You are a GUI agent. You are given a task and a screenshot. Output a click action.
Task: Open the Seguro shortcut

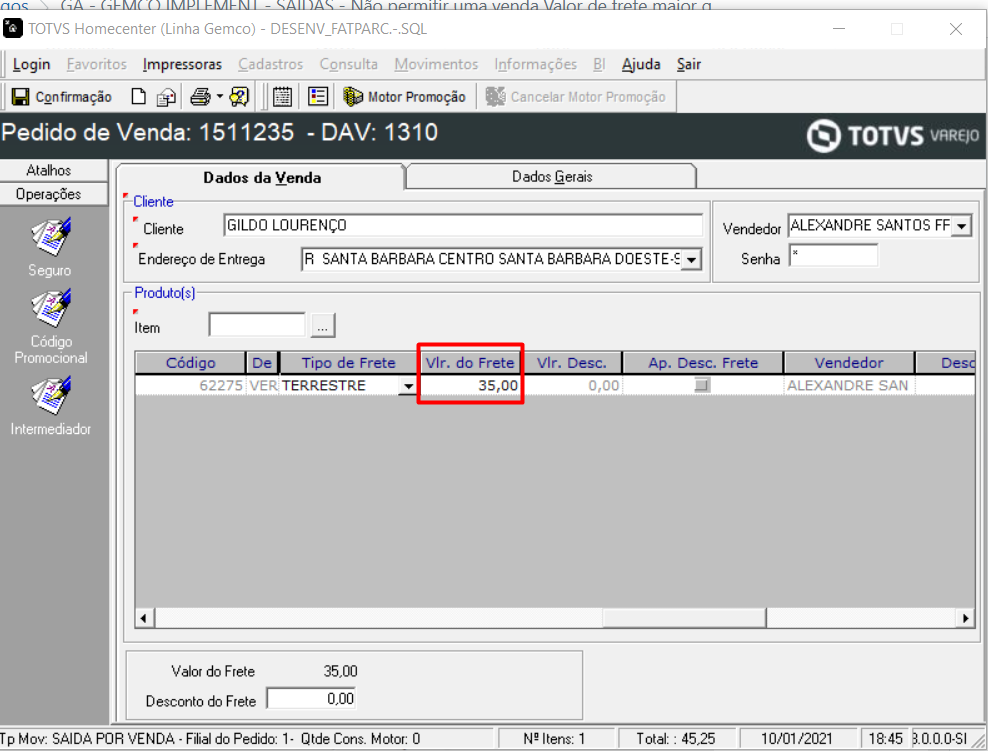[50, 248]
